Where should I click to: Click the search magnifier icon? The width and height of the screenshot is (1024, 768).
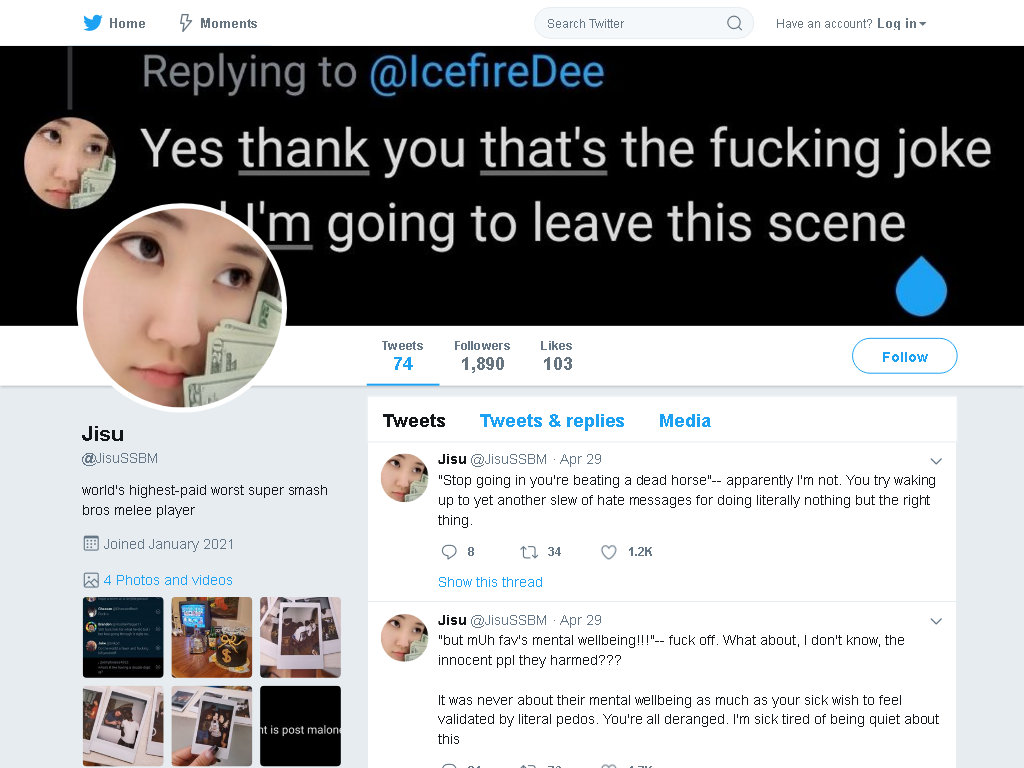(734, 24)
